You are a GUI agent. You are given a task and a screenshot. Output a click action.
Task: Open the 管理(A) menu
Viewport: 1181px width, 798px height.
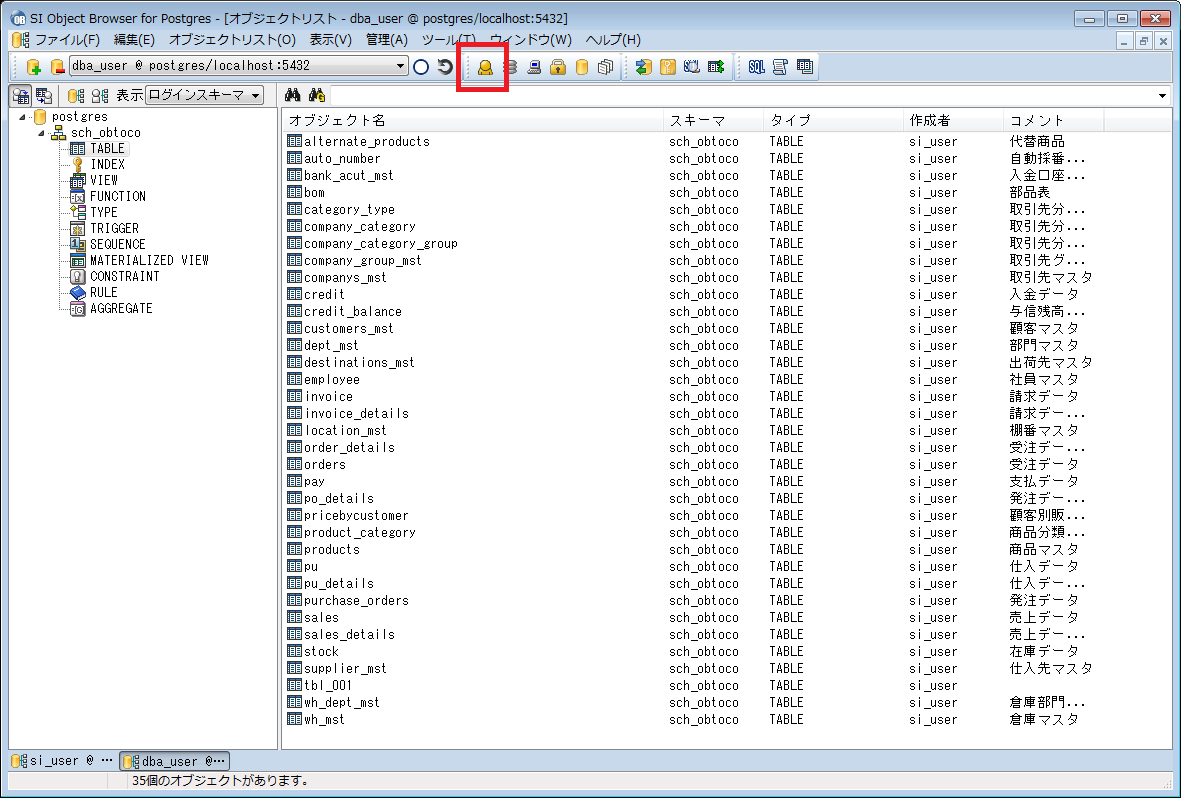[x=387, y=40]
